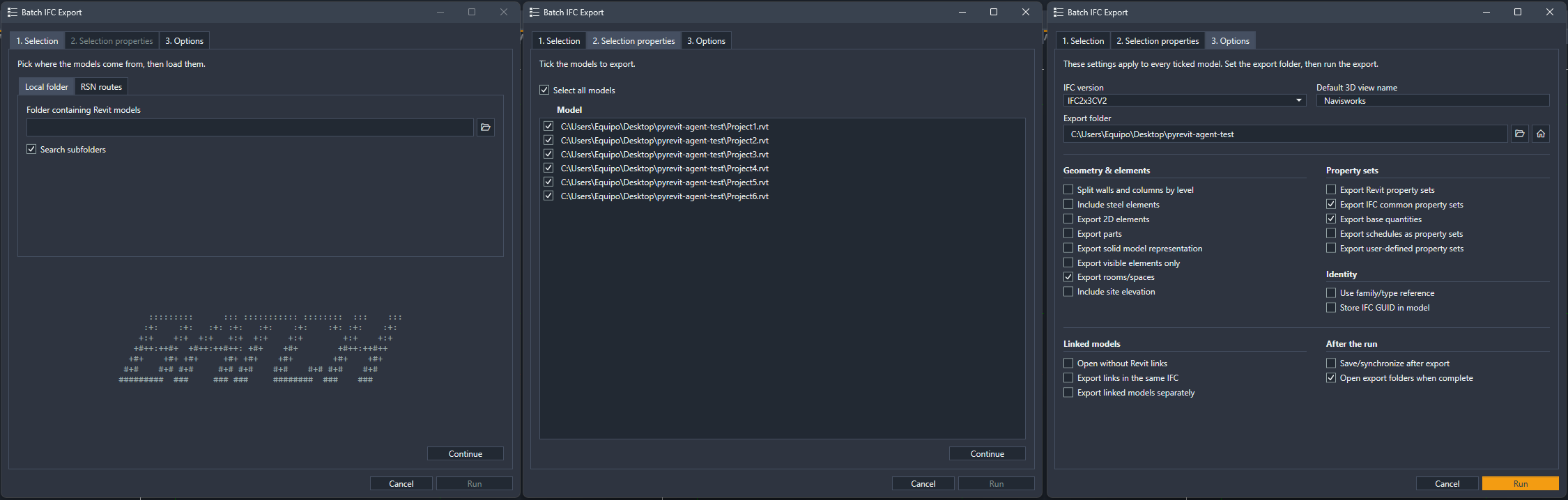Enable Export linked models separately
The image size is (1568, 500).
pos(1068,392)
